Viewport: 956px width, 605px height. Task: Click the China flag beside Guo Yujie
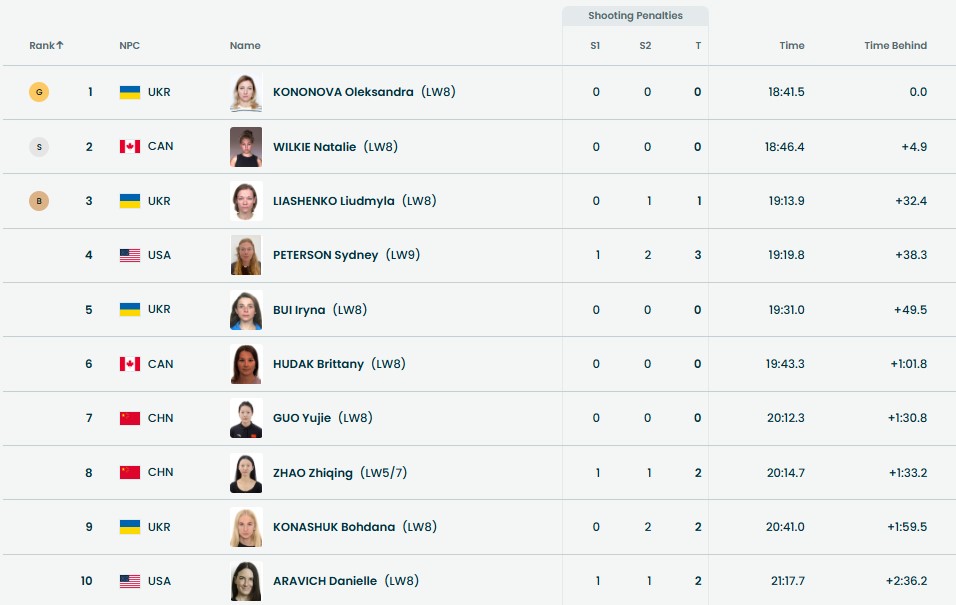[x=130, y=418]
